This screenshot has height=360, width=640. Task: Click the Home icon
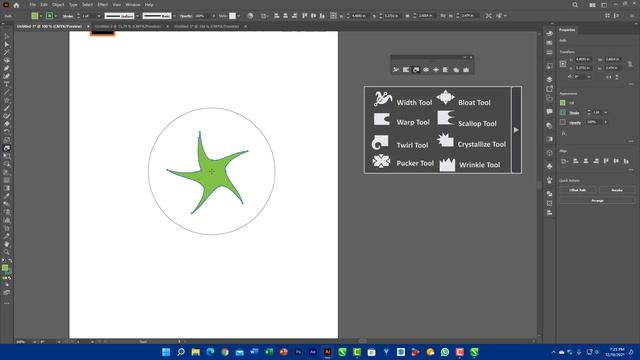coord(16,5)
